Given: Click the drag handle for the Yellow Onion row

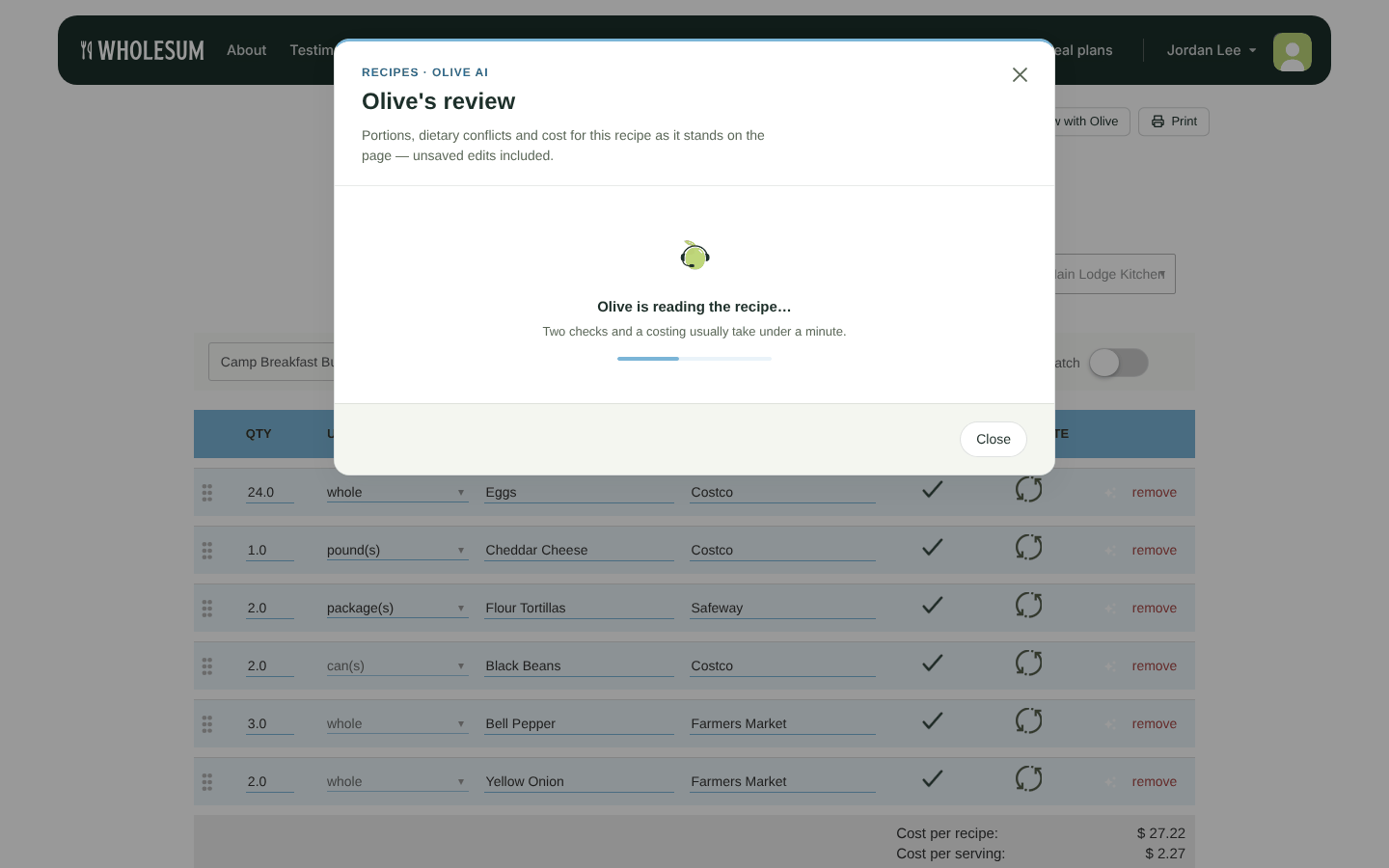Looking at the screenshot, I should click(207, 782).
